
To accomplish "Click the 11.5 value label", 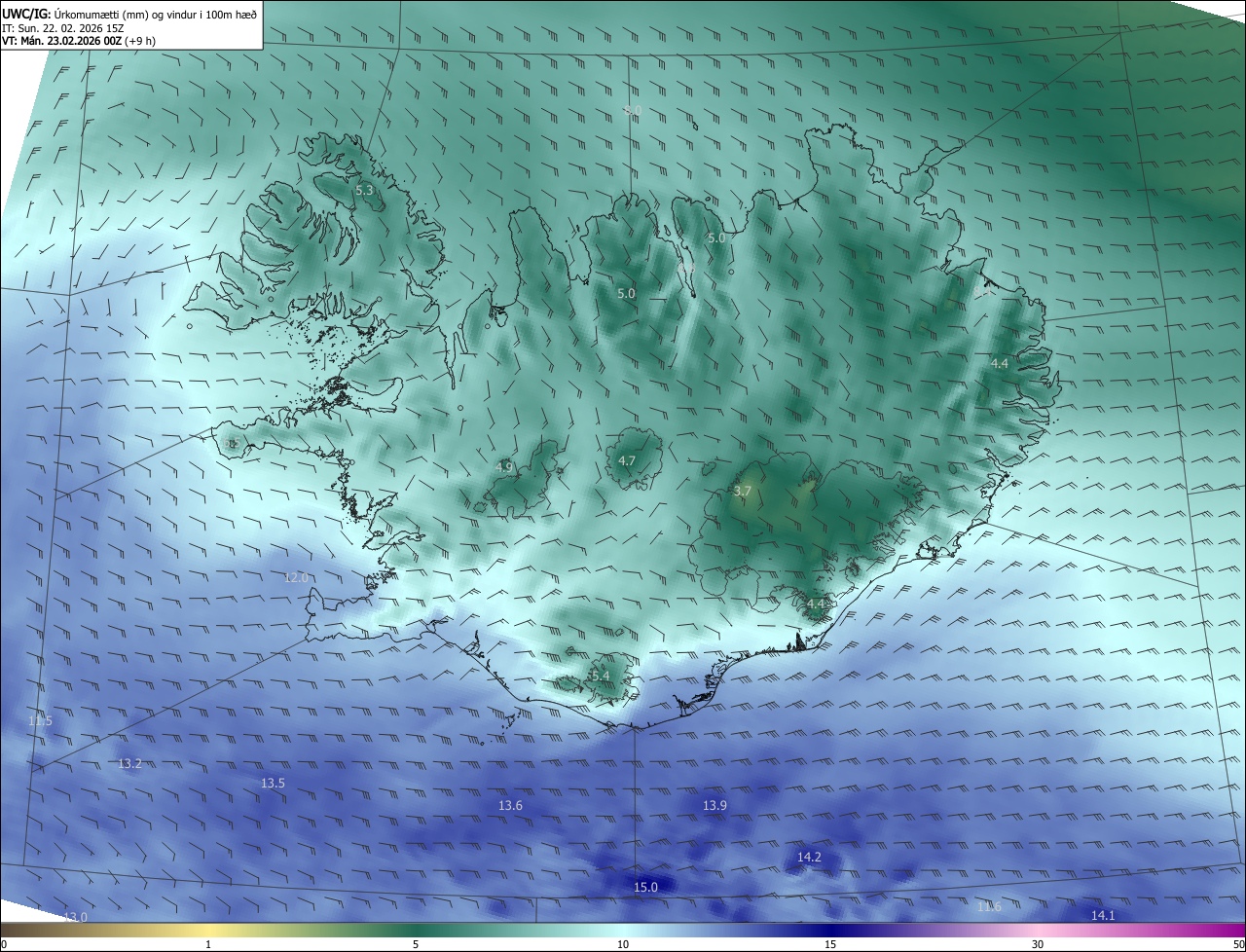I will click(40, 720).
